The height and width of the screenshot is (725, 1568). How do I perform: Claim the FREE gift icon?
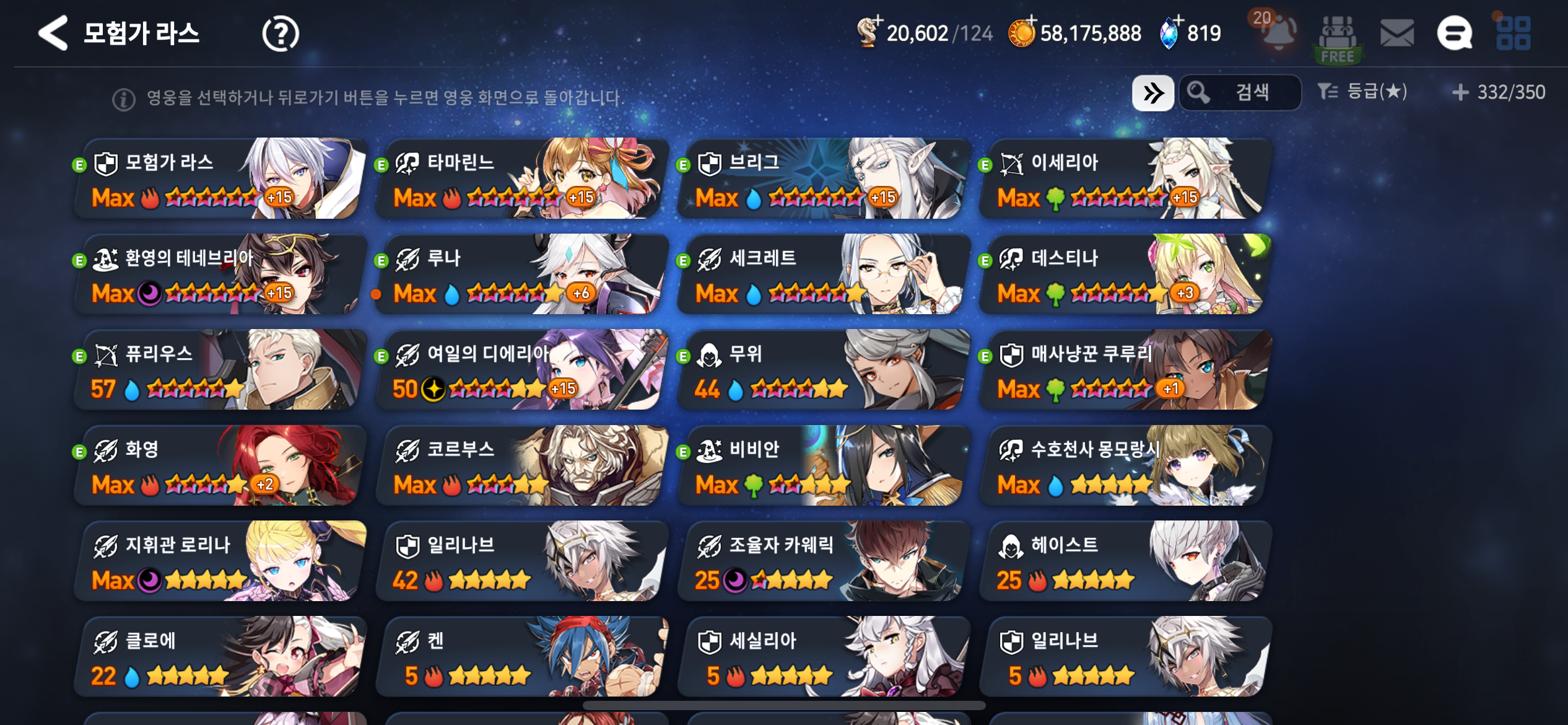(x=1338, y=39)
